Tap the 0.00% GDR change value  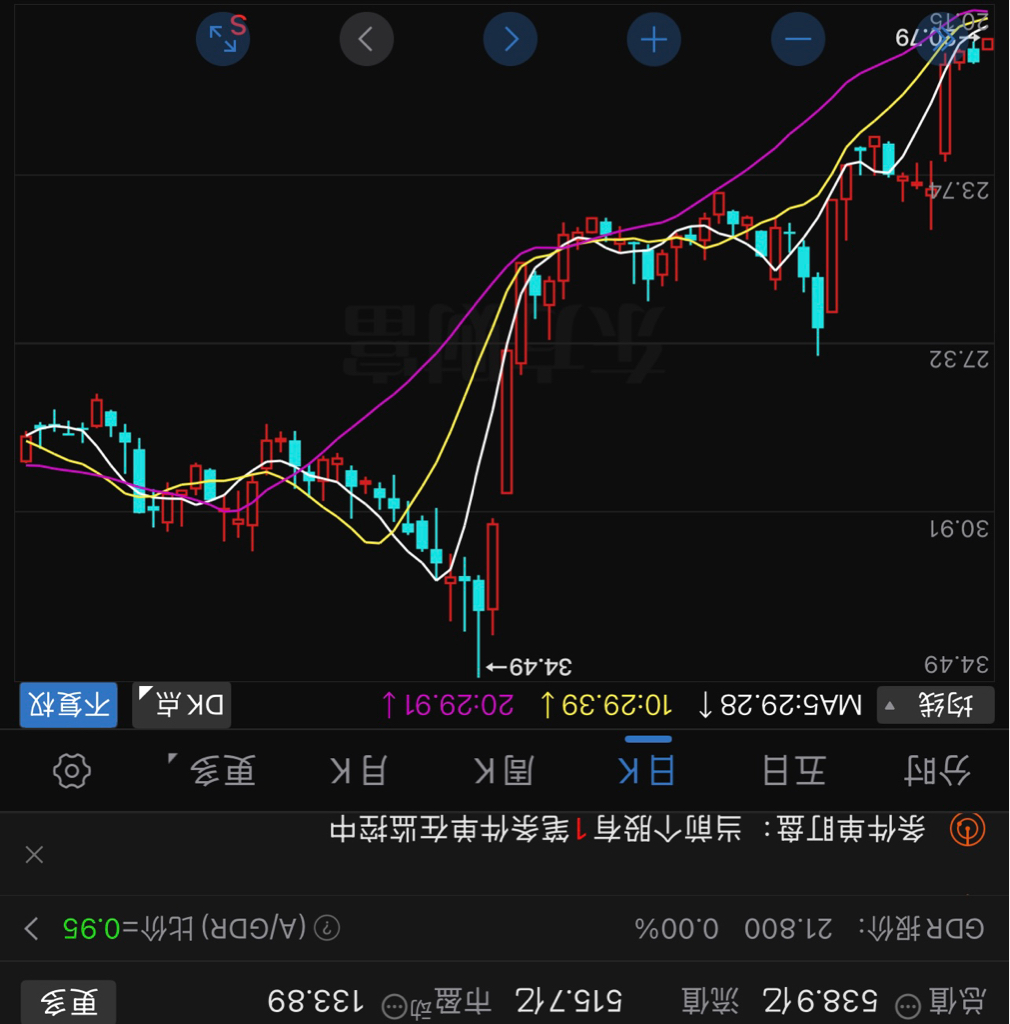point(677,928)
